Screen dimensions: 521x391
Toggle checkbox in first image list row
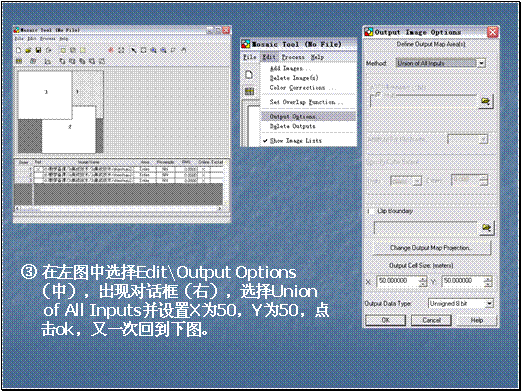coord(38,169)
